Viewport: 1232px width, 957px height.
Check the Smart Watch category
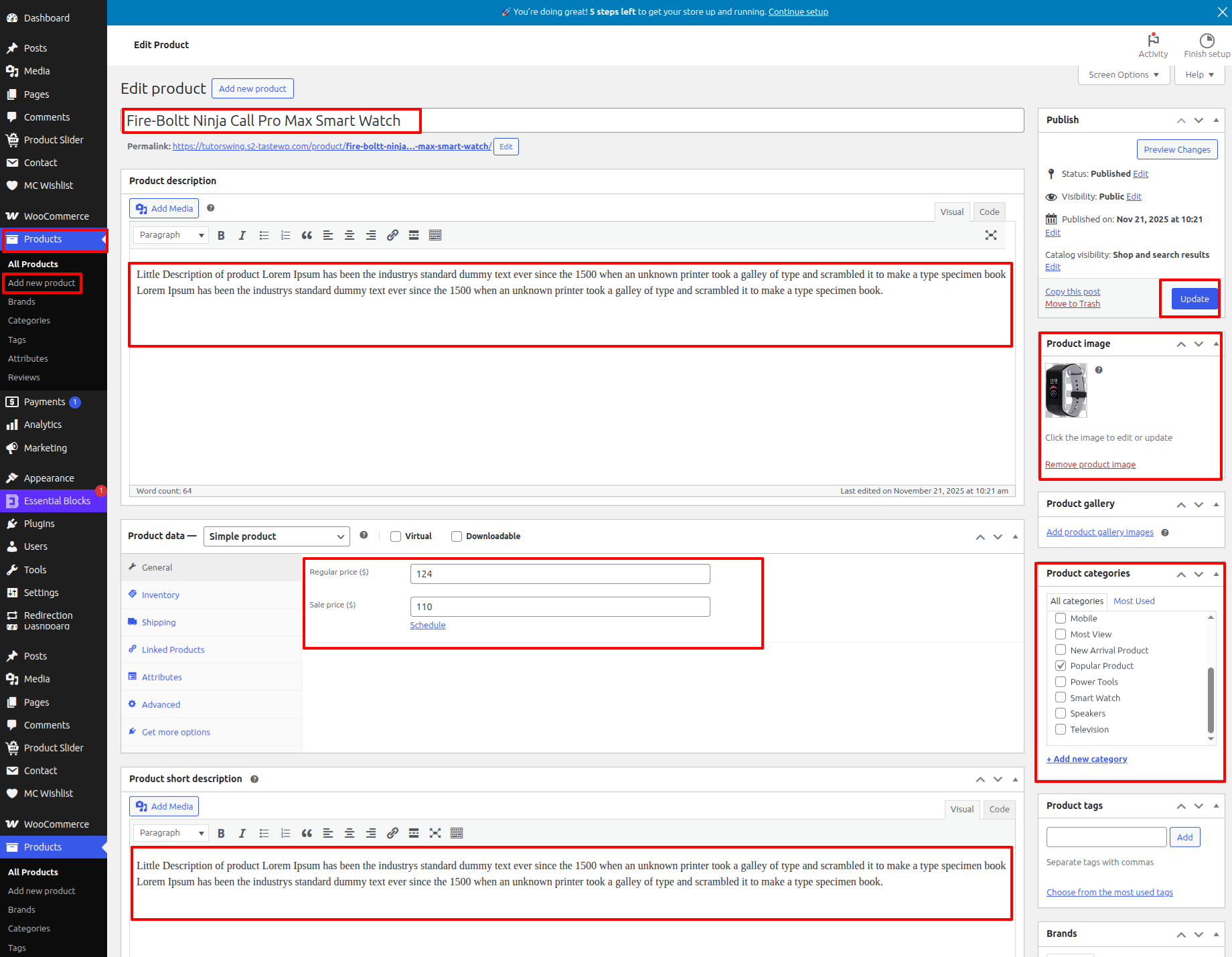point(1061,698)
